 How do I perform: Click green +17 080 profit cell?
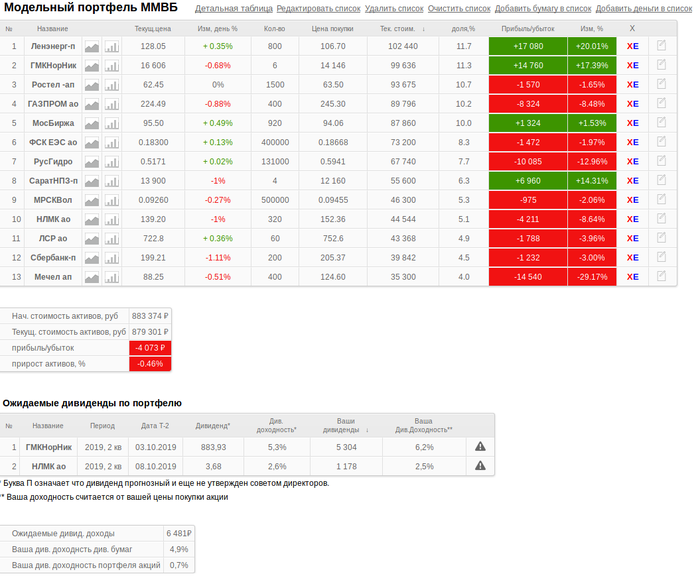[528, 46]
